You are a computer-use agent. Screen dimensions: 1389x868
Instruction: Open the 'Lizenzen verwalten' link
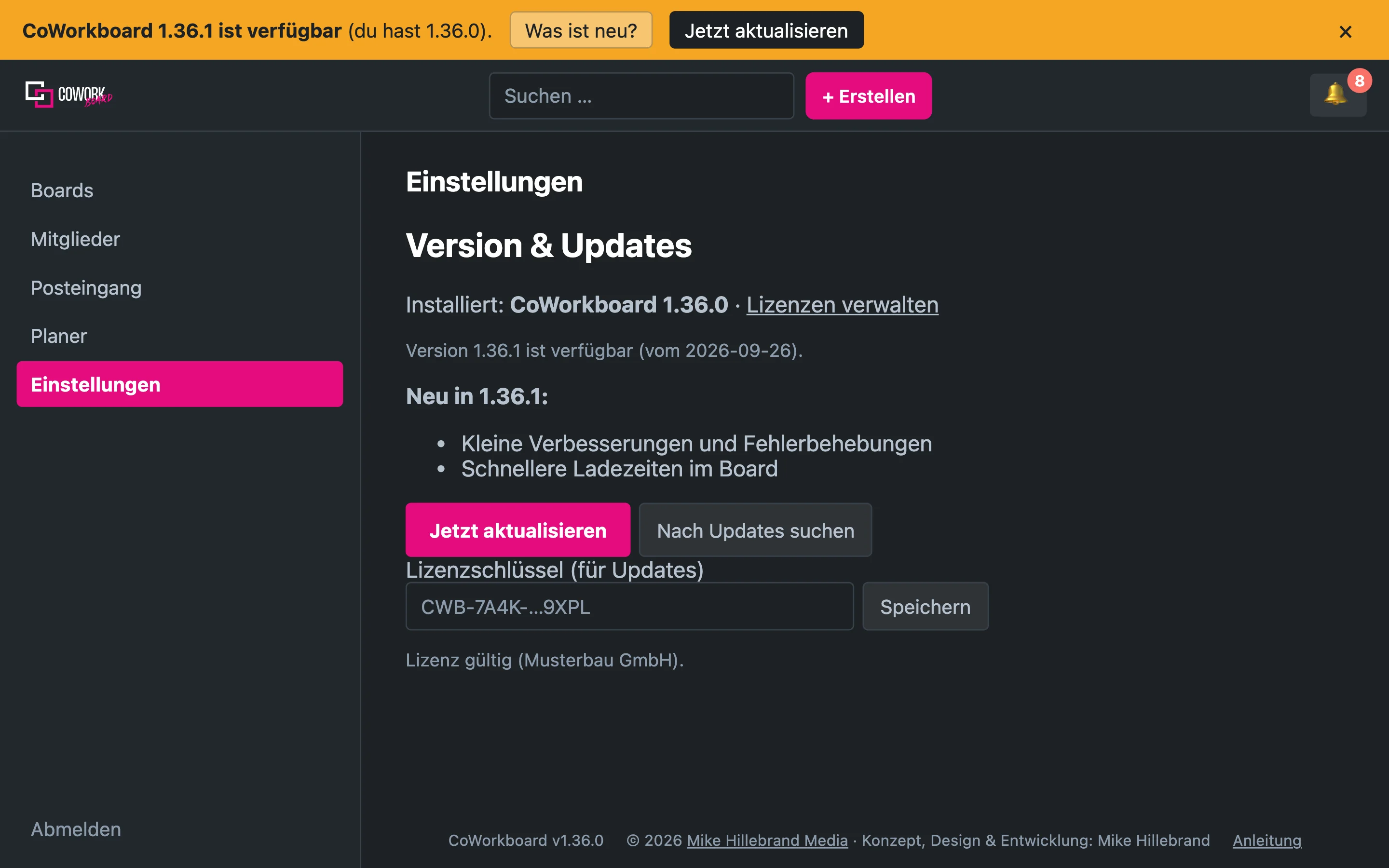click(x=842, y=305)
